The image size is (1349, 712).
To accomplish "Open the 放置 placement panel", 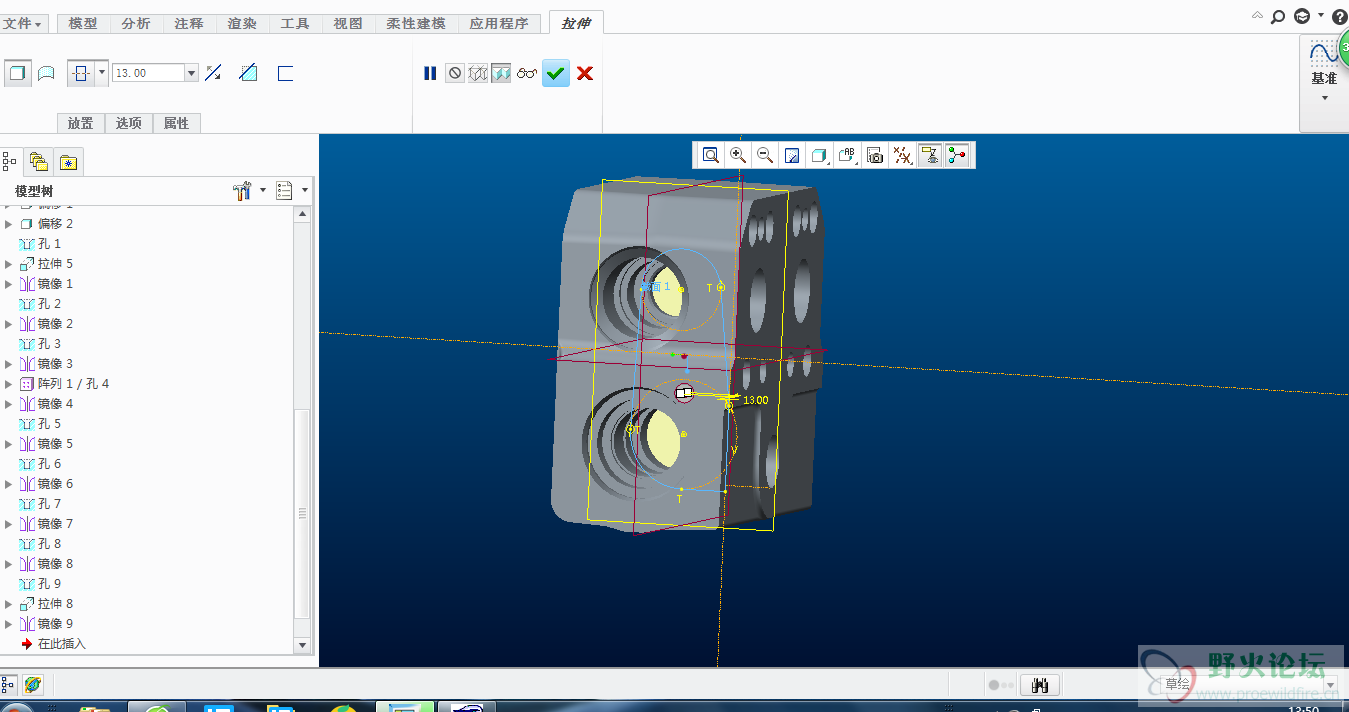I will (80, 123).
